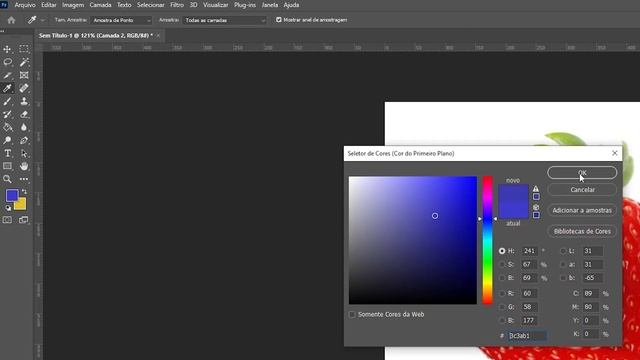Swap foreground and background colors
The height and width of the screenshot is (360, 640).
coord(24,191)
